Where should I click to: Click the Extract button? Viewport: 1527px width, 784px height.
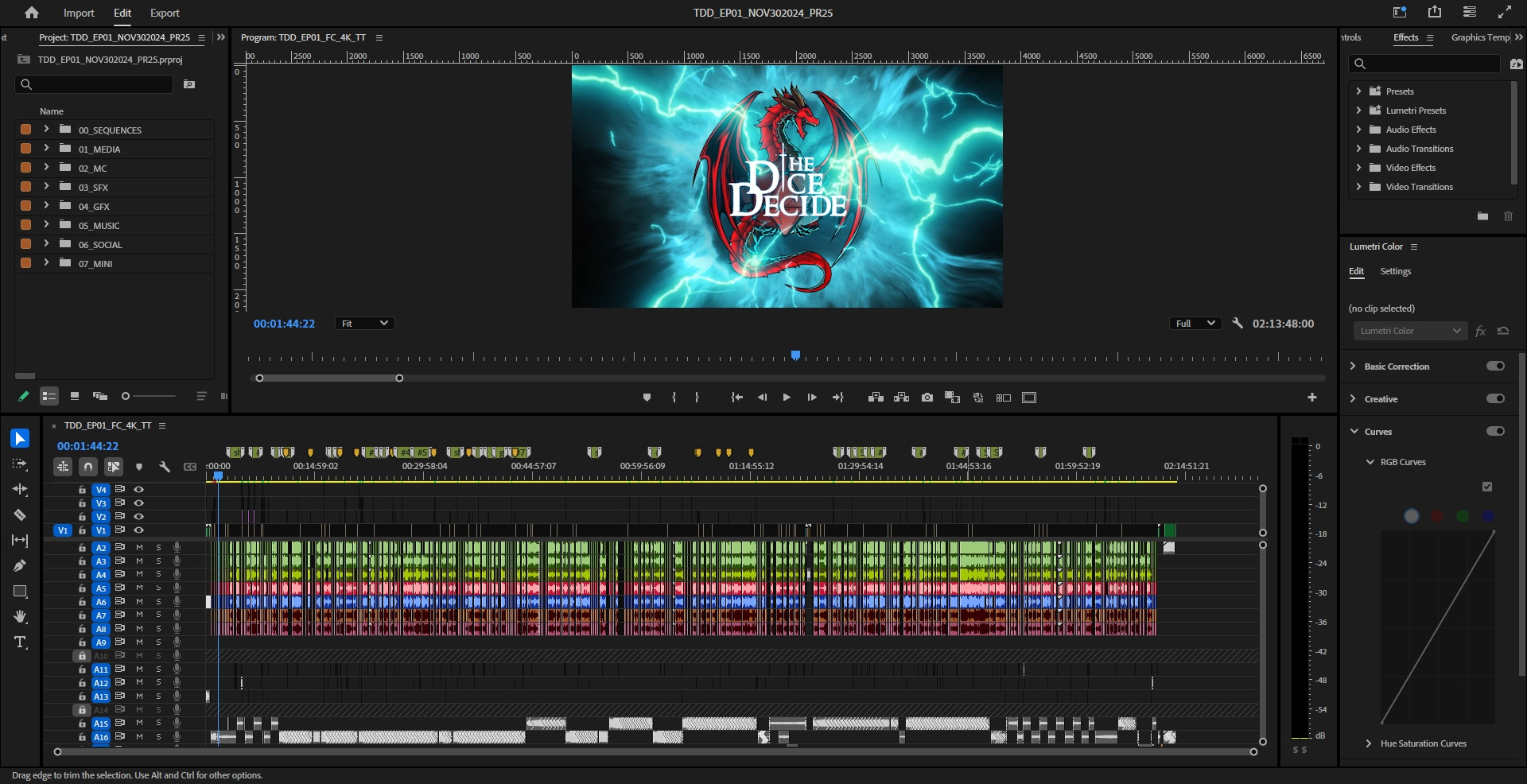pos(901,398)
